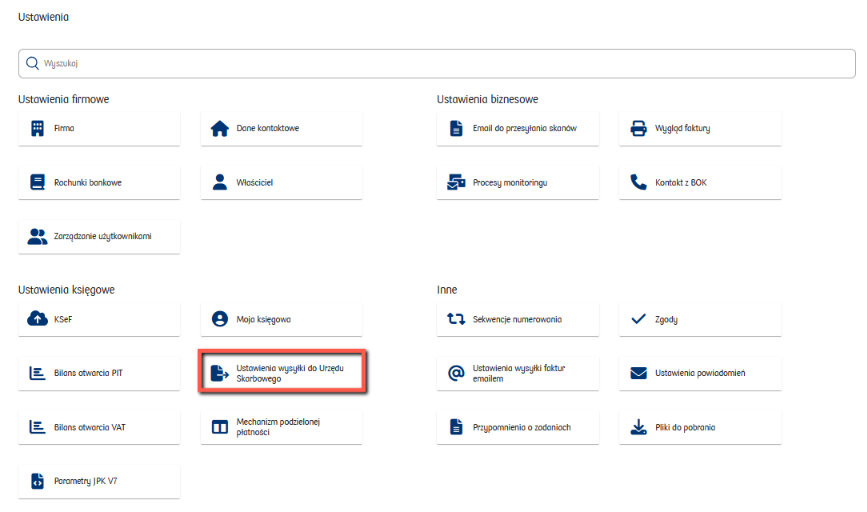Click the printer icon for Wygląd faktury
The height and width of the screenshot is (512, 867).
639,128
